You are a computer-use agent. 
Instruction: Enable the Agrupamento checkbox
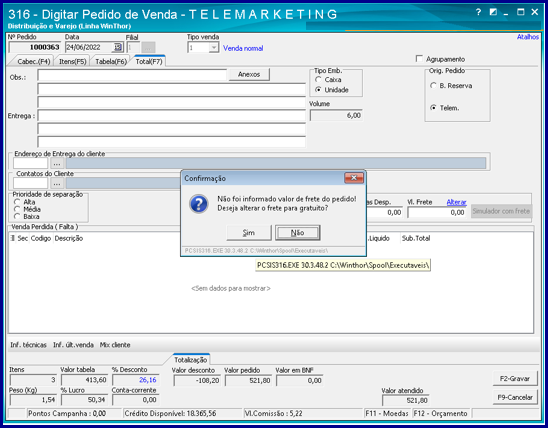[x=419, y=59]
